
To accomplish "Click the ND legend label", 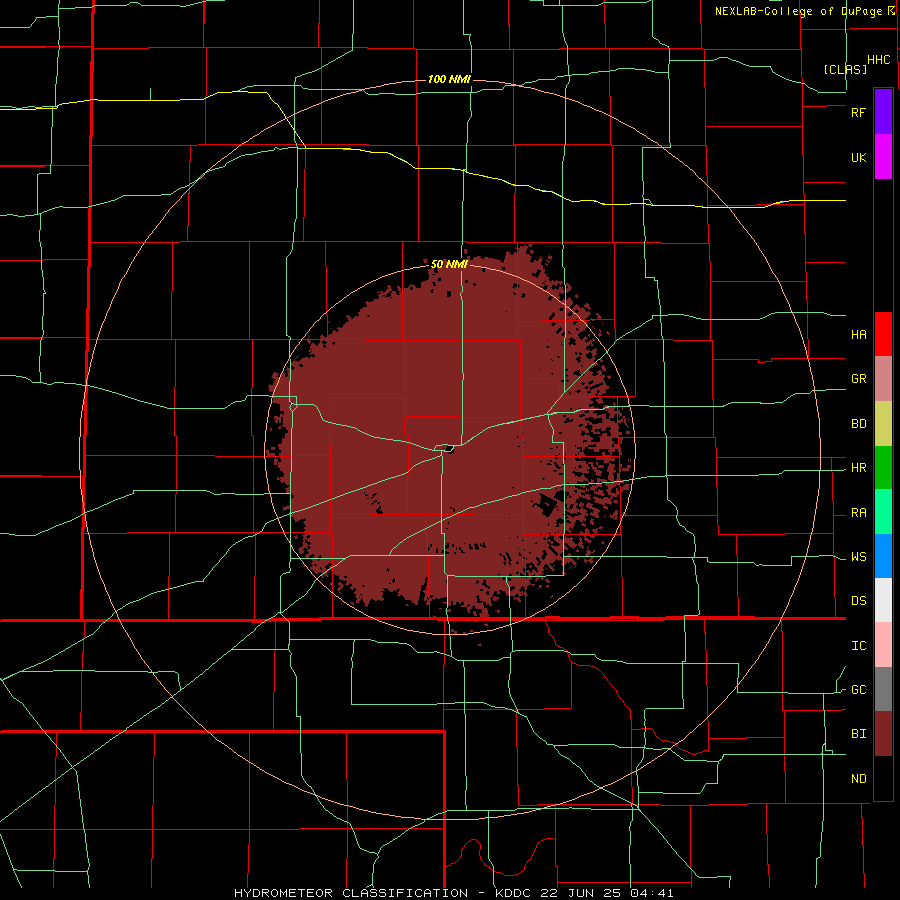I will point(858,779).
